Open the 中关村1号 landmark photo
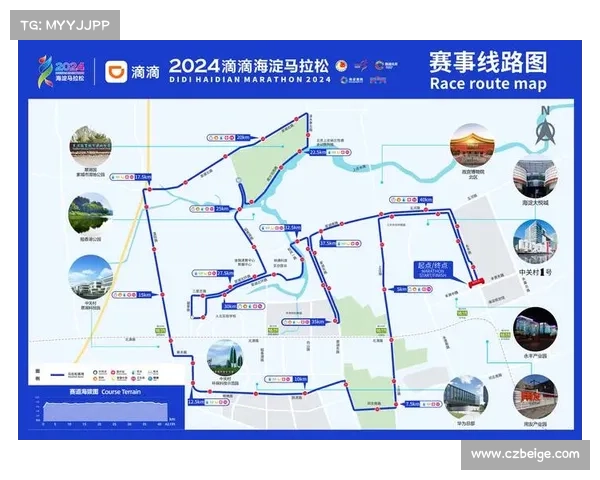 click(x=535, y=242)
